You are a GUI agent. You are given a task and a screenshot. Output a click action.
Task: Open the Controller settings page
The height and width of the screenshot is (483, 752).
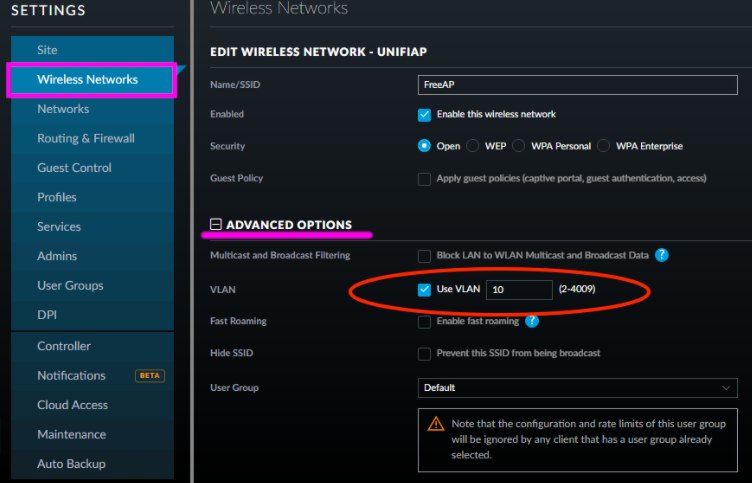pos(92,346)
